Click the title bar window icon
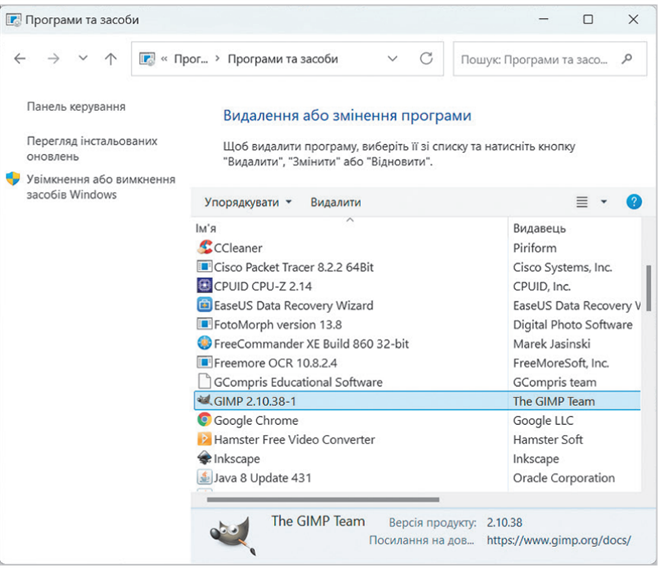The image size is (658, 568). (14, 20)
